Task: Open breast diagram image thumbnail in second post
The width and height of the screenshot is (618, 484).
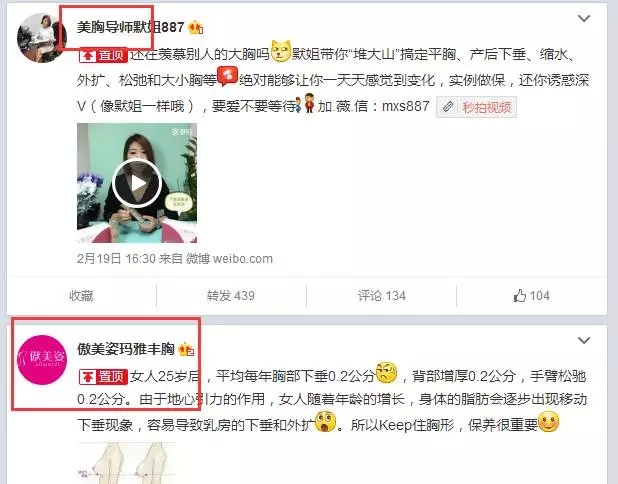Action: click(126, 463)
